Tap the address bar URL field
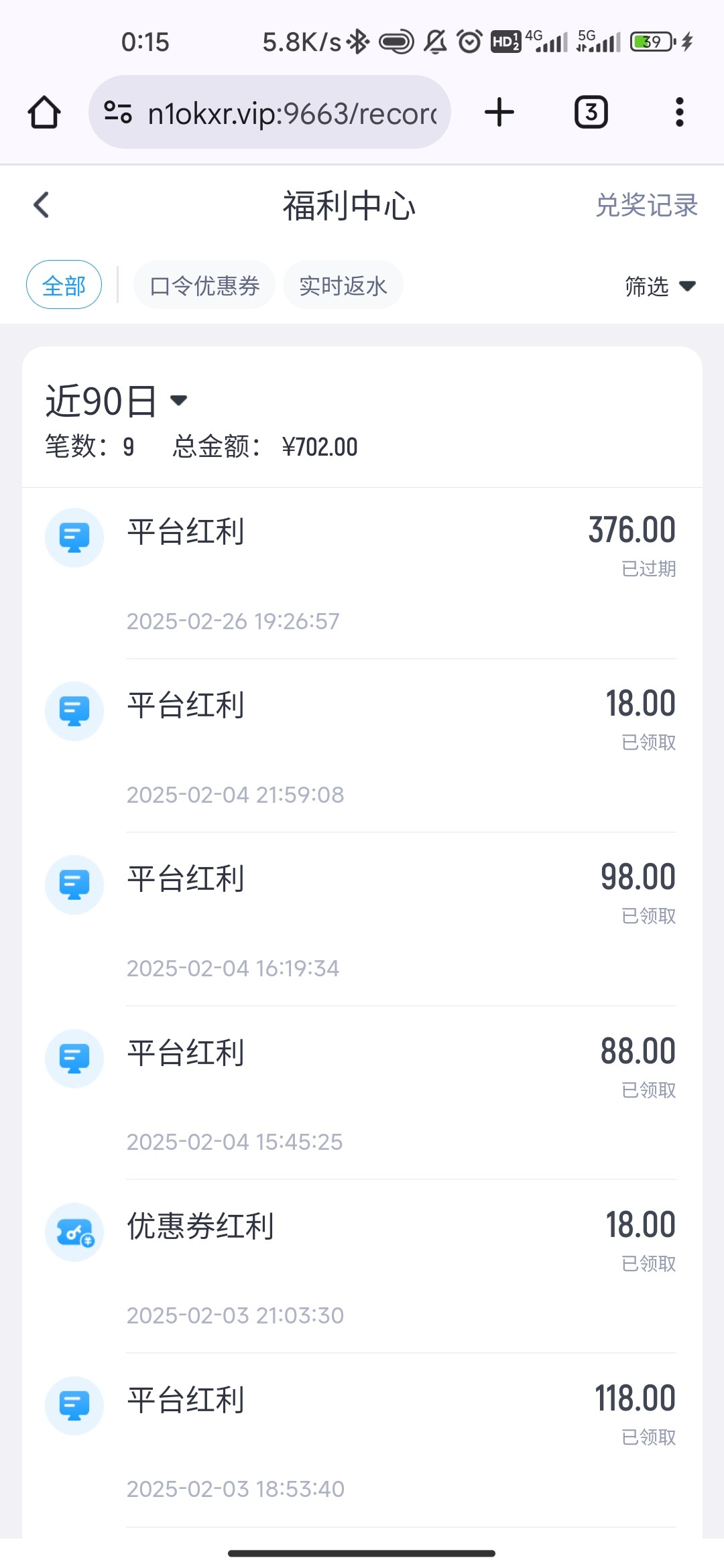The height and width of the screenshot is (1568, 724). (x=292, y=113)
